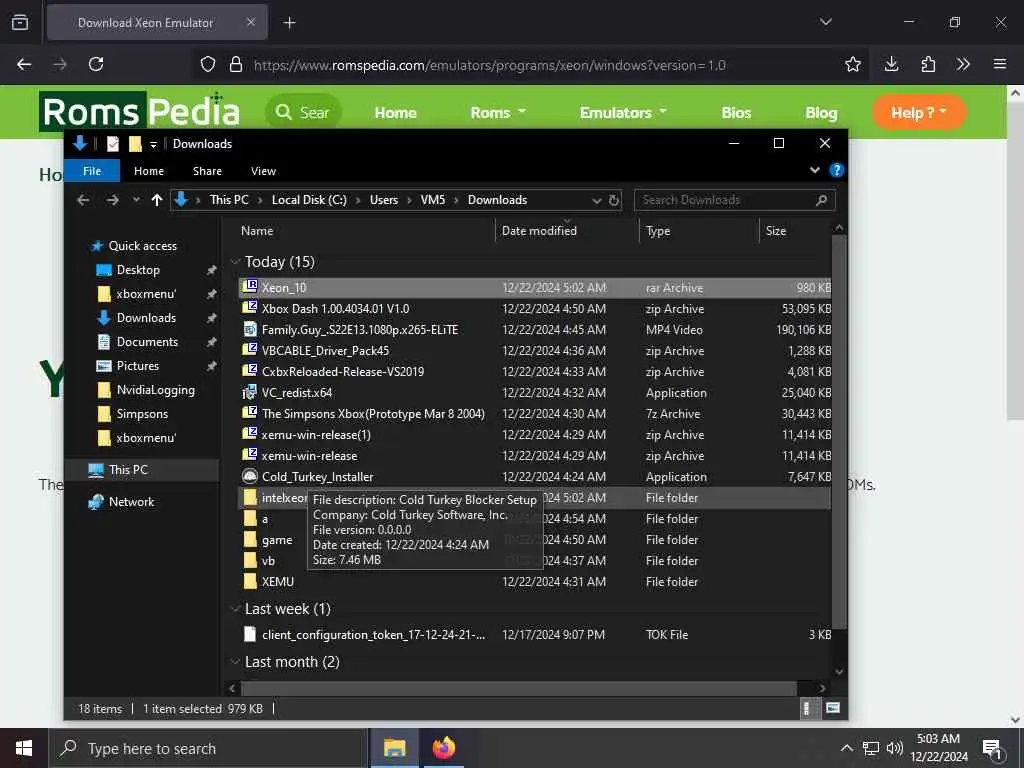Click RomsPedia search button
The width and height of the screenshot is (1024, 768).
click(303, 112)
